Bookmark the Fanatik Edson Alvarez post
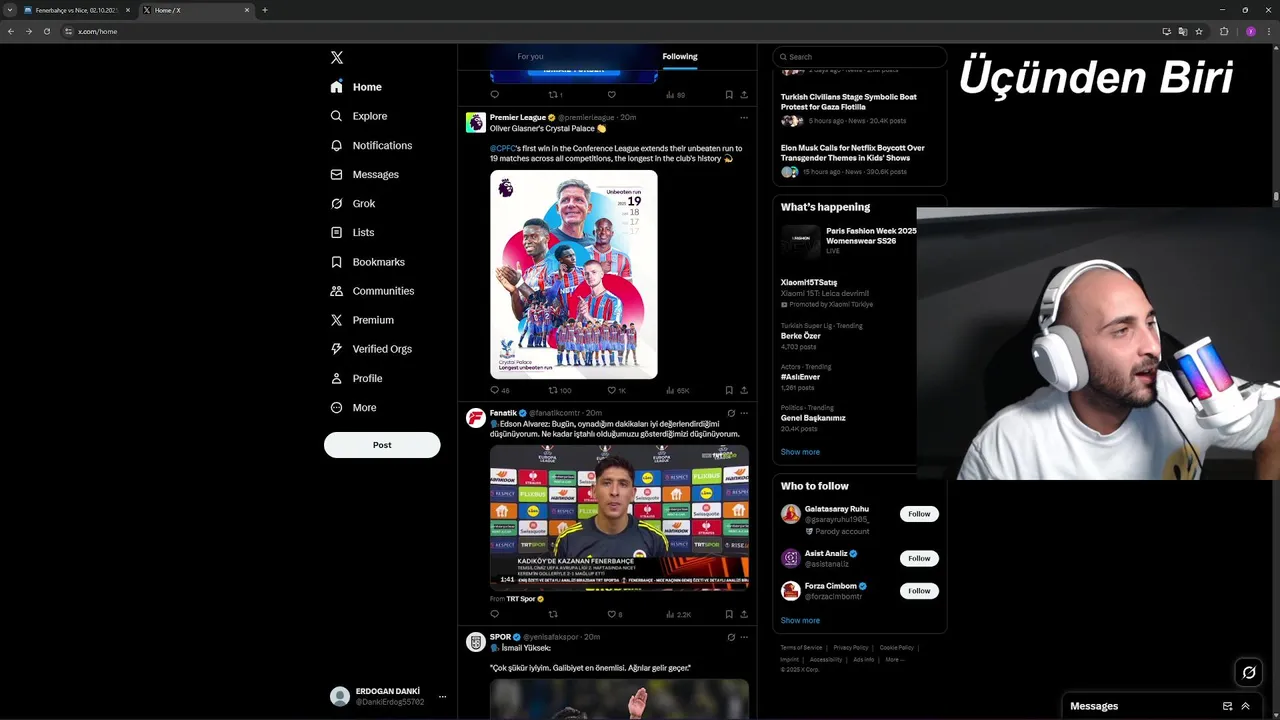 729,614
